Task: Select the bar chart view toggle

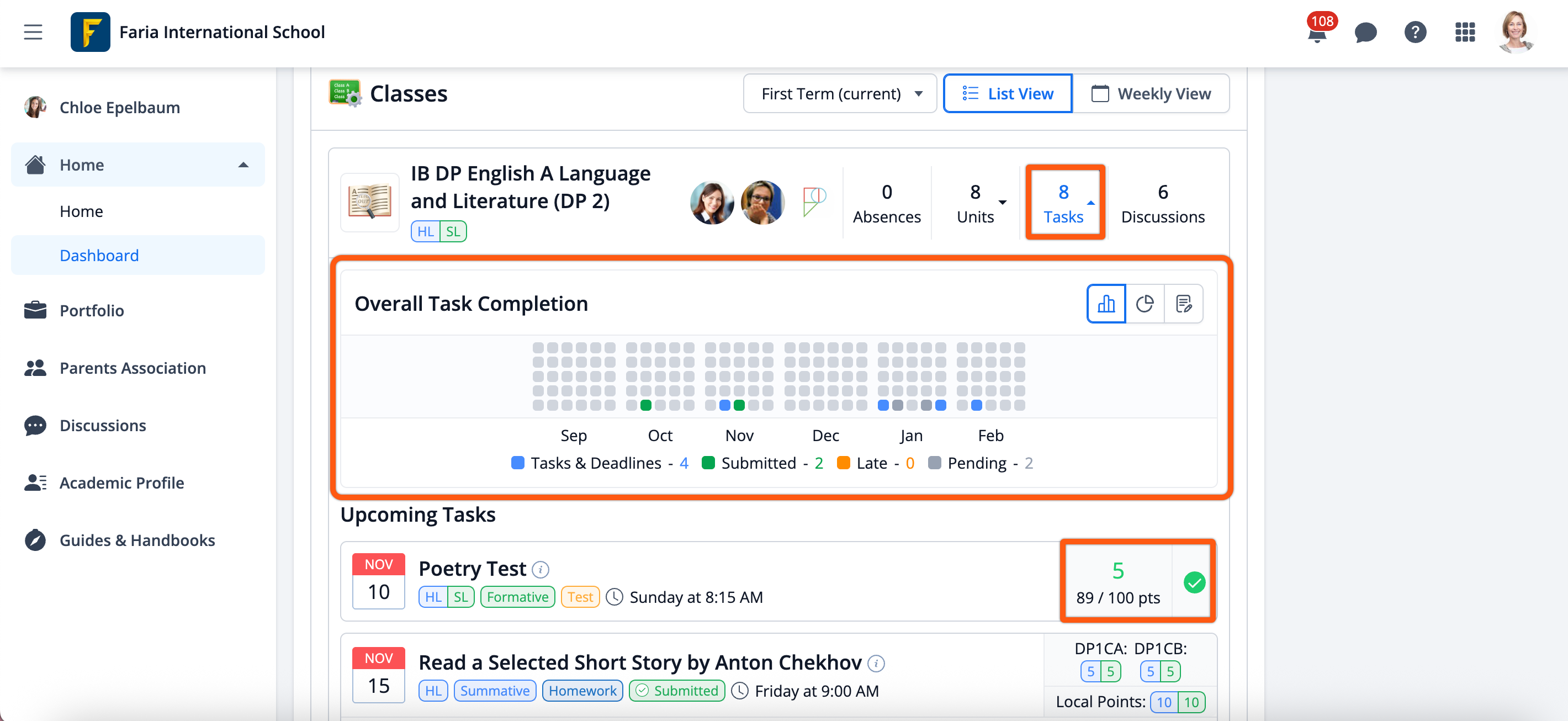Action: 1106,304
